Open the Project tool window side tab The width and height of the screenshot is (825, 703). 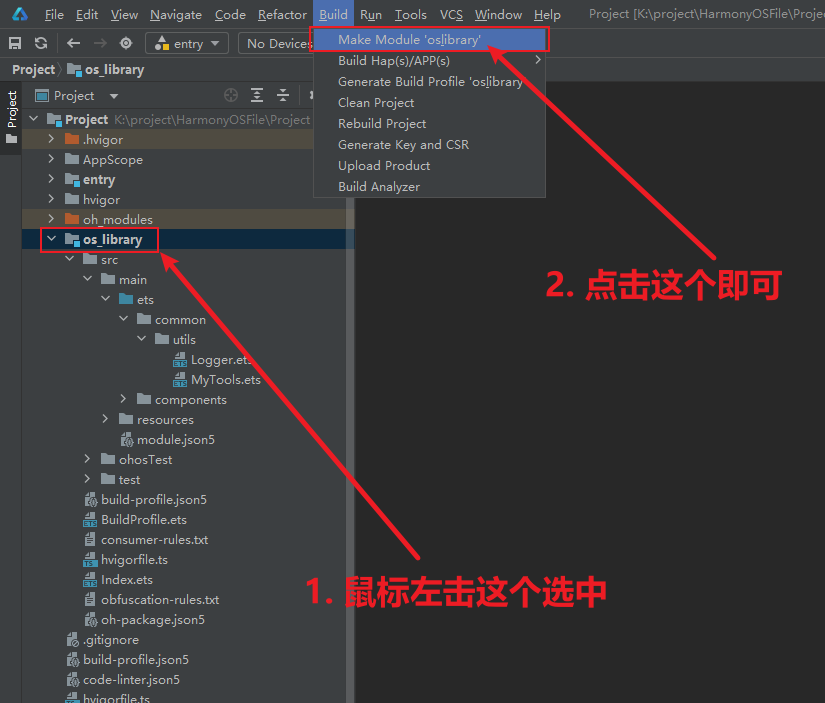click(11, 117)
